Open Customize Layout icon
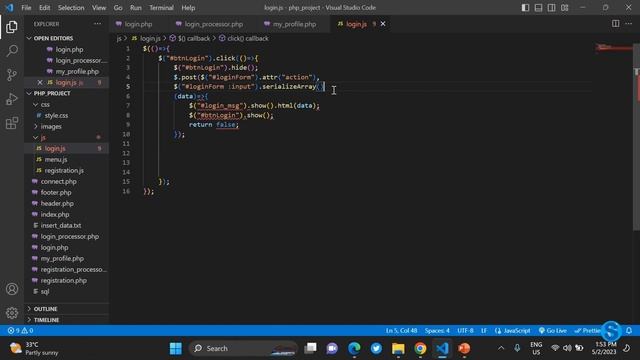Image resolution: width=640 pixels, height=360 pixels. coord(564,8)
